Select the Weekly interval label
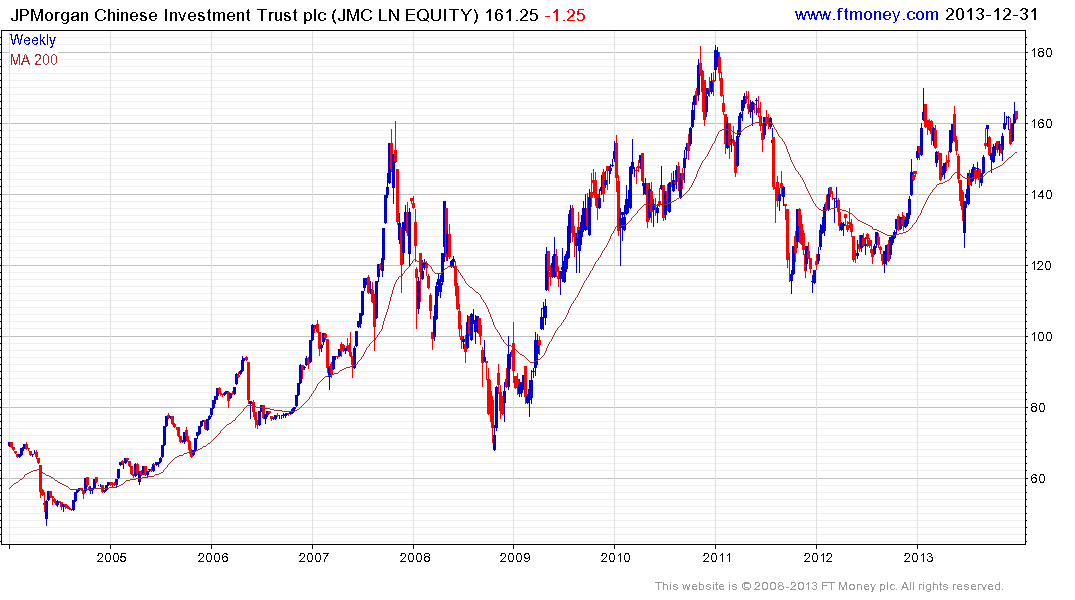The image size is (1075, 600). tap(33, 40)
